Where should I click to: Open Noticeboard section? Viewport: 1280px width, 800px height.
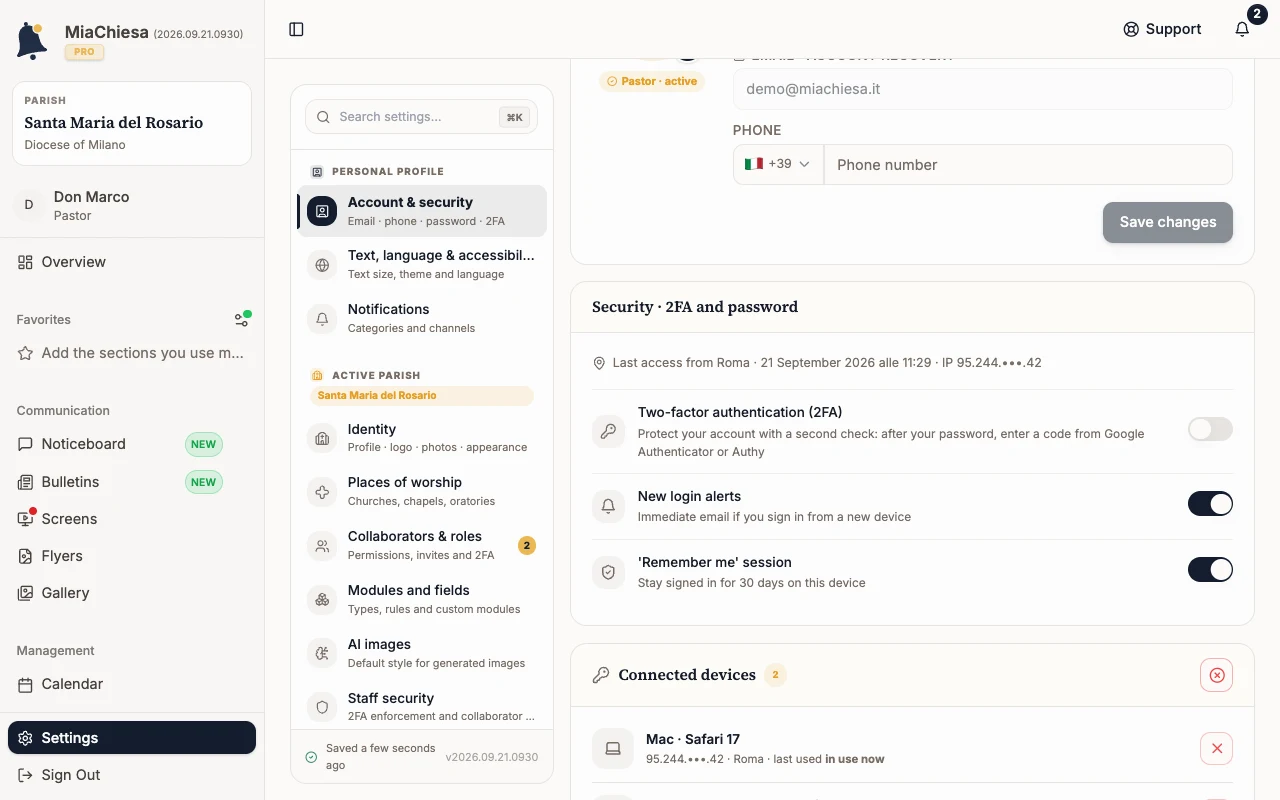(132, 444)
